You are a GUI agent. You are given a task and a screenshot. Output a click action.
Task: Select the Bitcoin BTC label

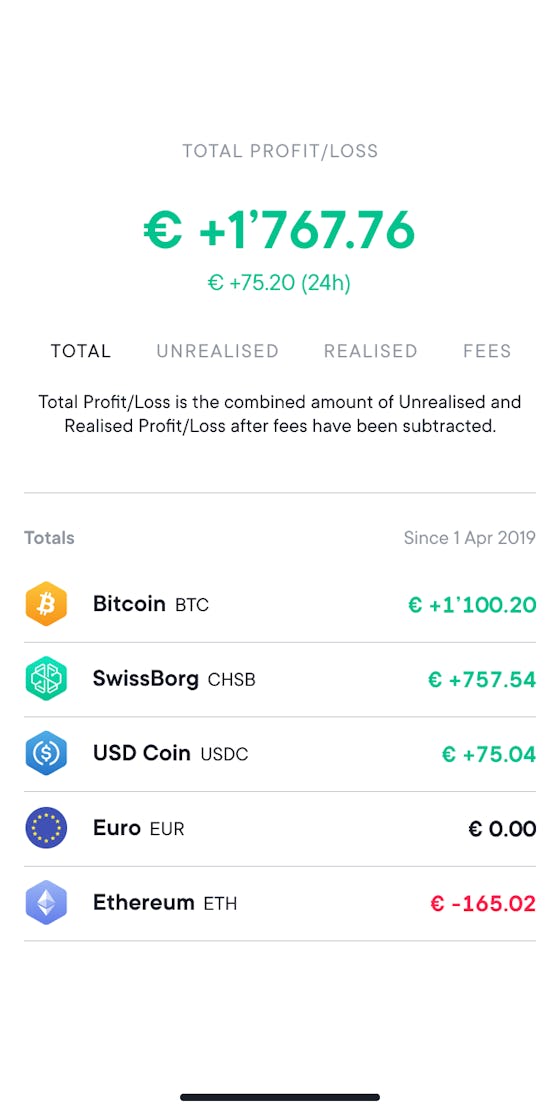pos(150,604)
